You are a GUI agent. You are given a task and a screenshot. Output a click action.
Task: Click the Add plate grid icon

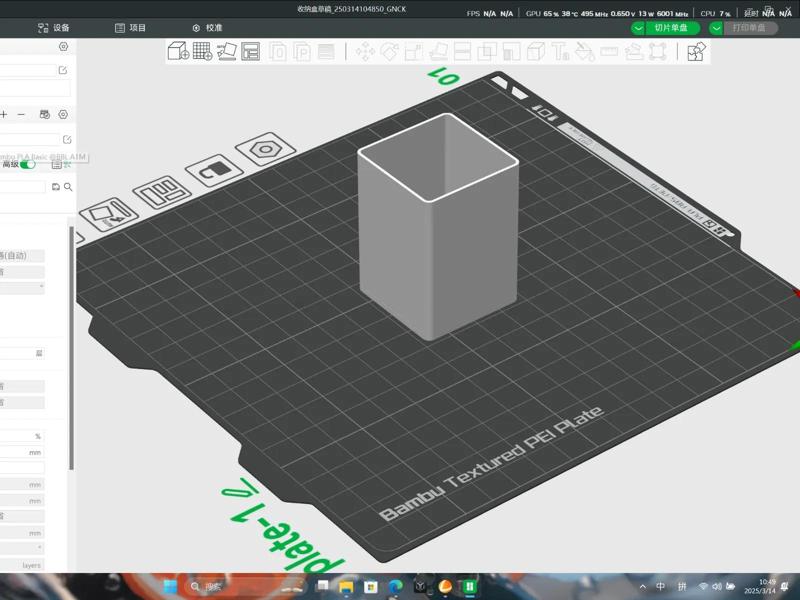(202, 51)
